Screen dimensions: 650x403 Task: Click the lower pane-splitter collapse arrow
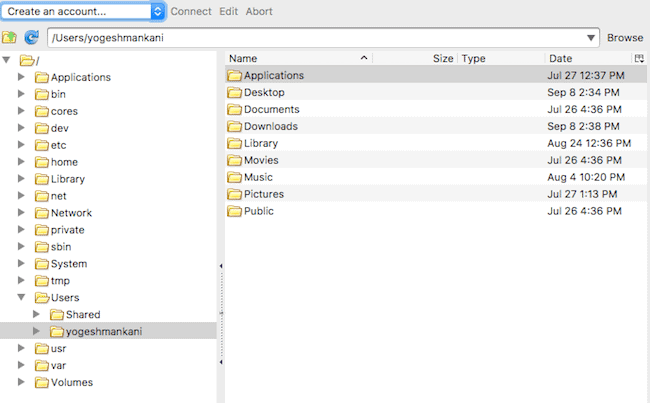(221, 362)
